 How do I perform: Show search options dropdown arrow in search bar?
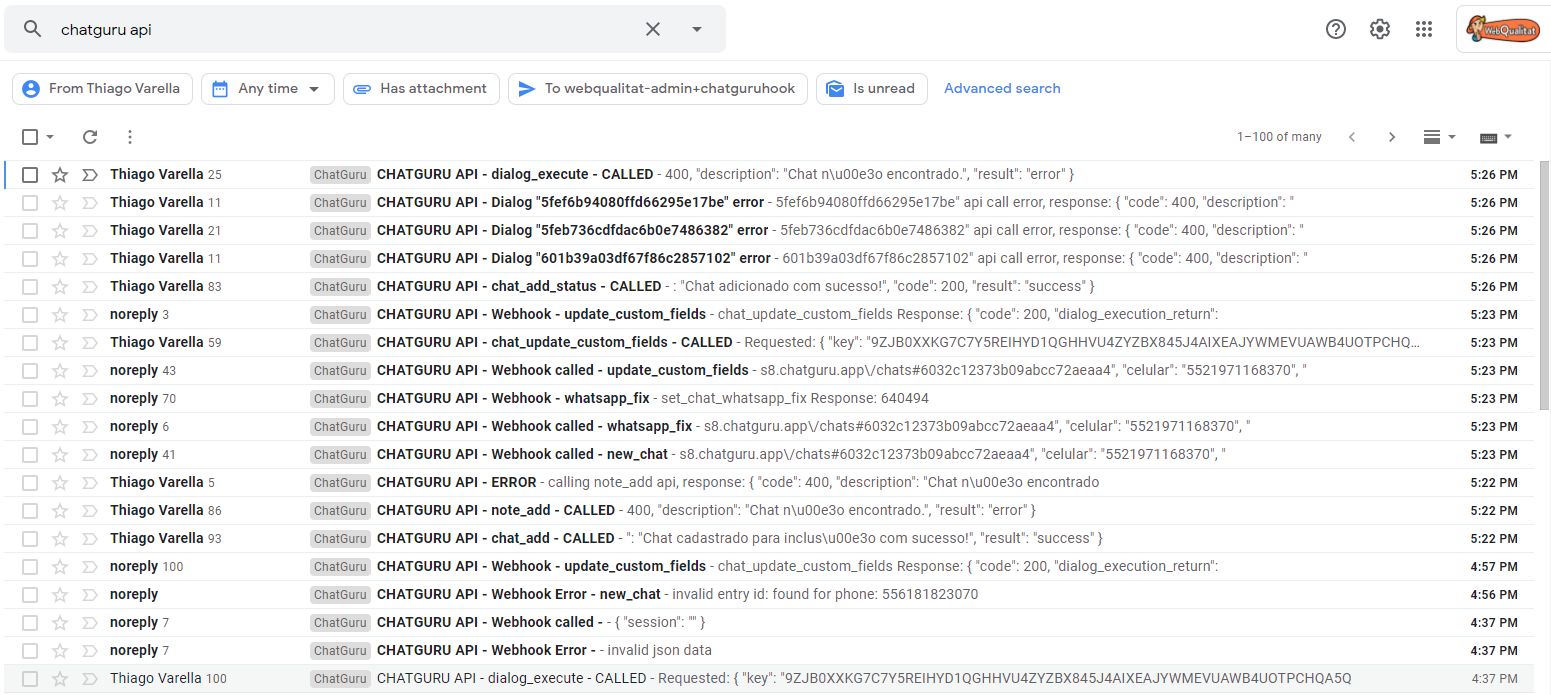tap(697, 29)
